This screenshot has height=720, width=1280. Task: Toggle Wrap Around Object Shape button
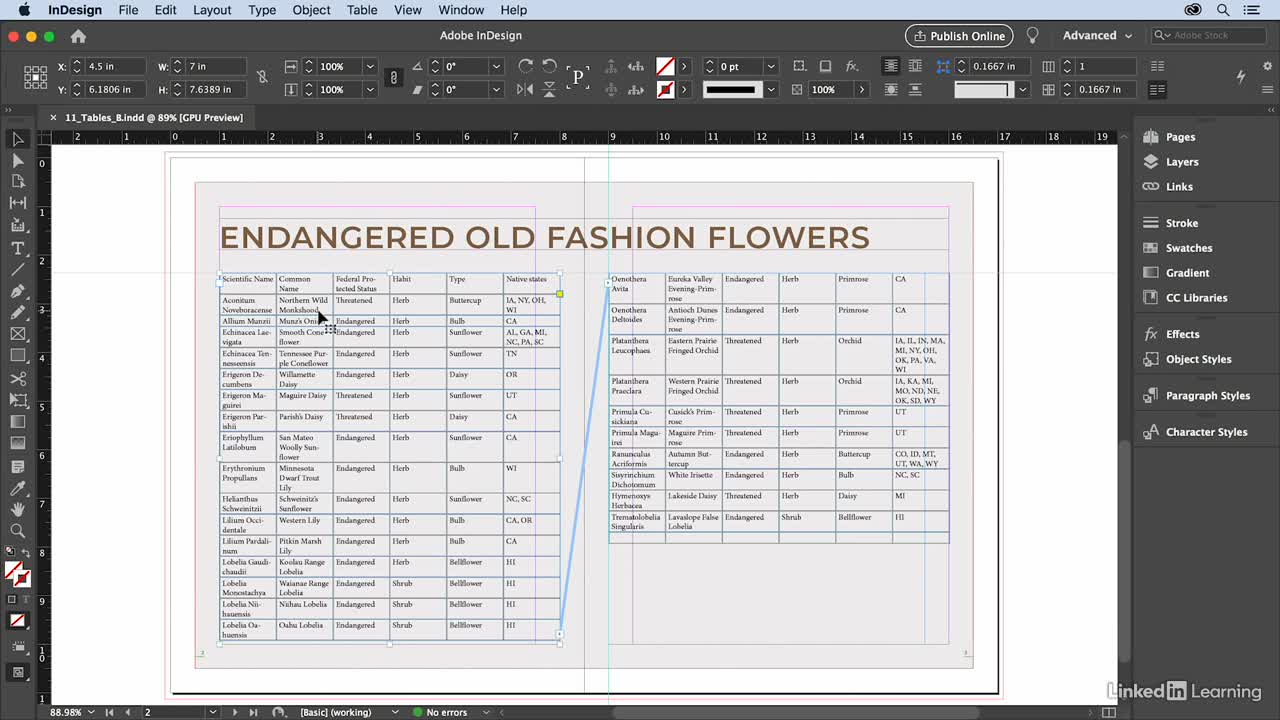coord(890,89)
